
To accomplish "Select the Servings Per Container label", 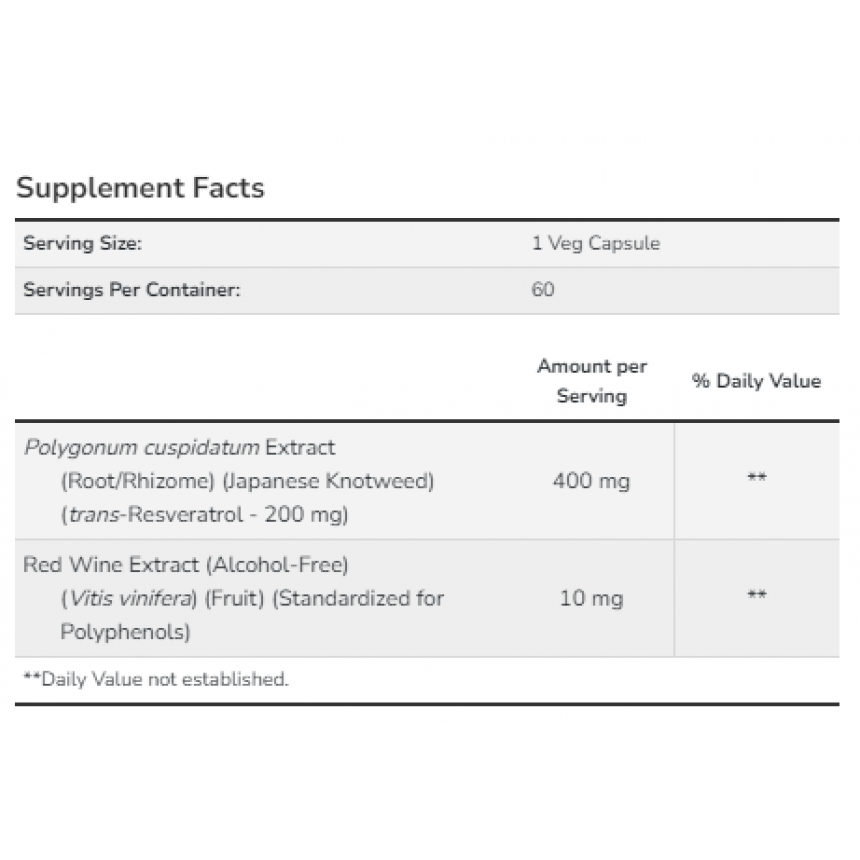I will [x=132, y=290].
